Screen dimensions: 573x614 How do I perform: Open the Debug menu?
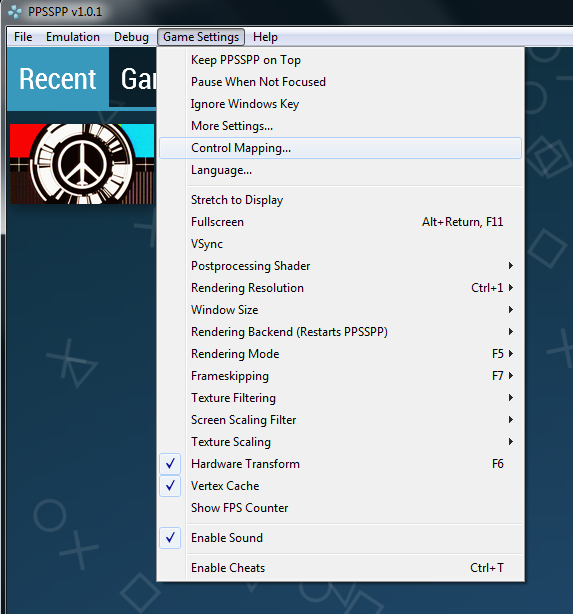click(131, 37)
